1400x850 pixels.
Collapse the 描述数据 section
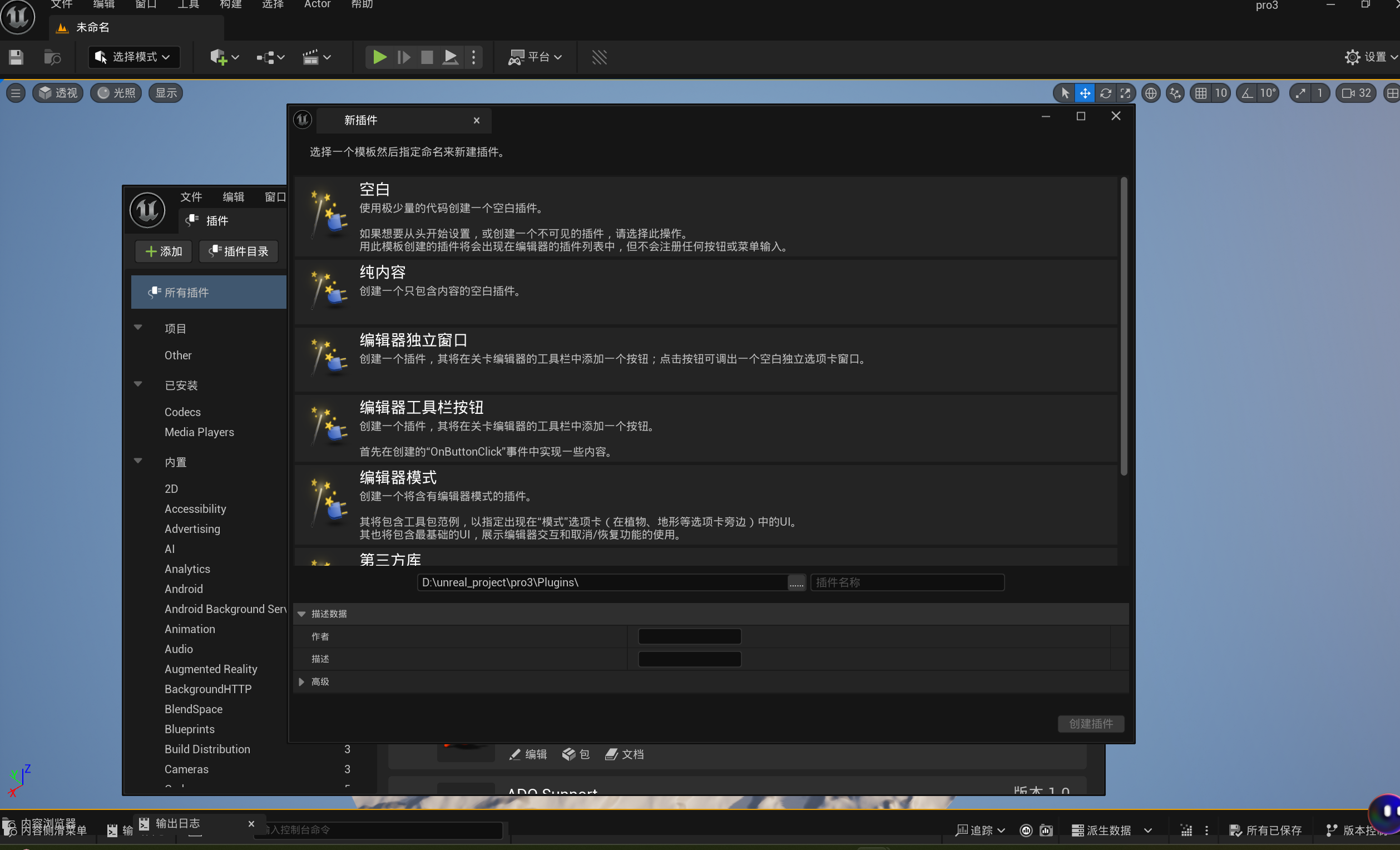pyautogui.click(x=301, y=614)
